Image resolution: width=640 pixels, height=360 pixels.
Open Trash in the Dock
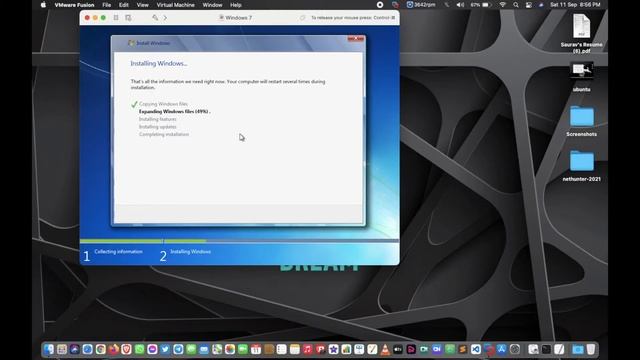click(x=591, y=349)
